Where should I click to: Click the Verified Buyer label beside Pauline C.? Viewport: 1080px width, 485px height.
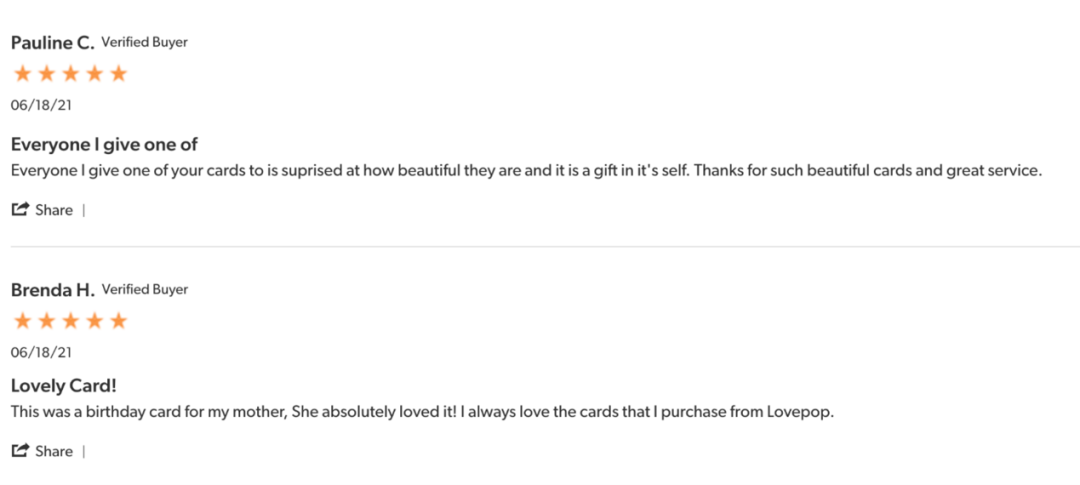click(145, 42)
